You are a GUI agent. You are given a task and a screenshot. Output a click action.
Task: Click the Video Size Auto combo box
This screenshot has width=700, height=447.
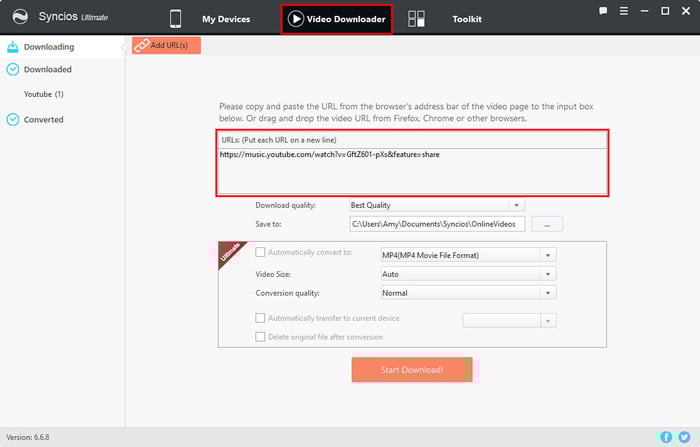pyautogui.click(x=468, y=274)
